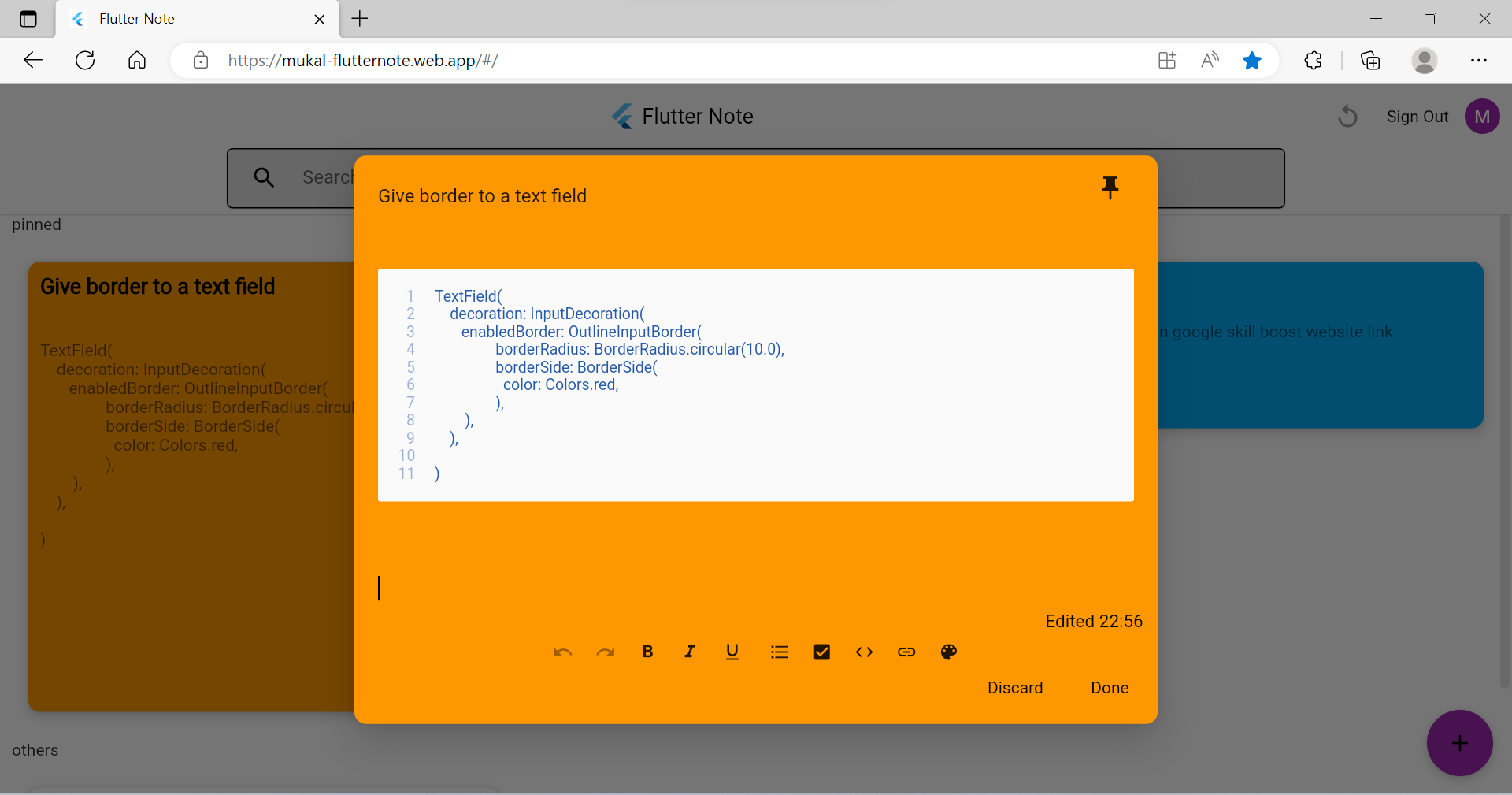
Task: Open the browser profile icon
Action: [x=1425, y=60]
